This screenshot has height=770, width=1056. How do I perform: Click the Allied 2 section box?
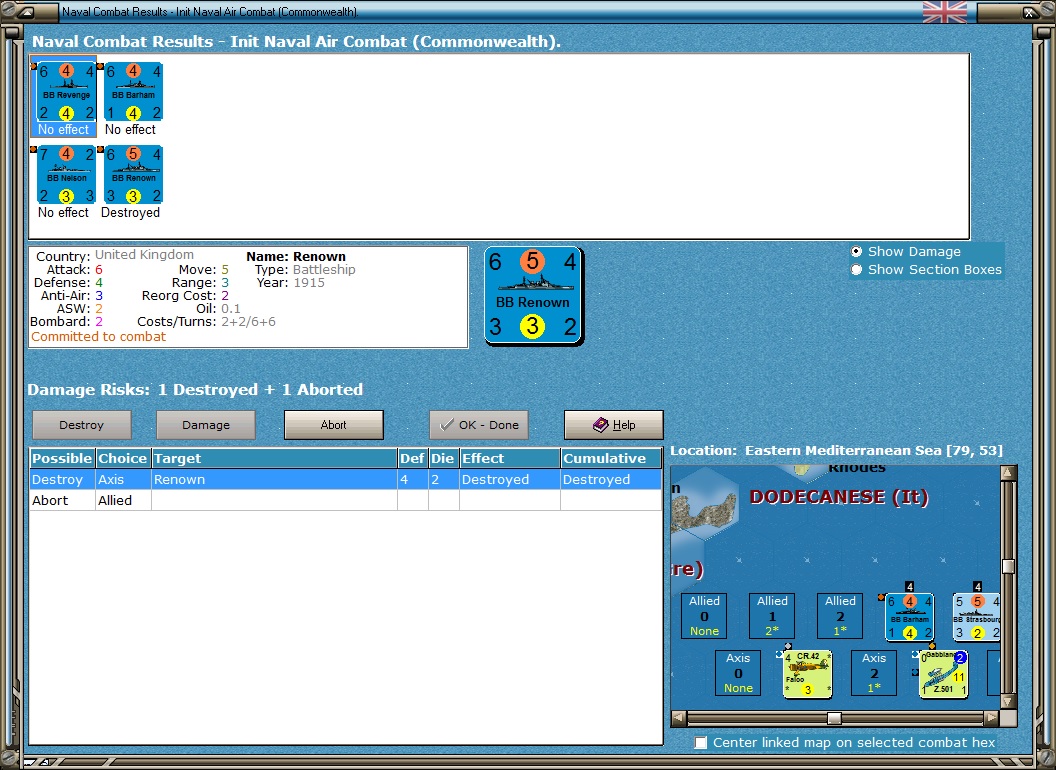click(840, 616)
